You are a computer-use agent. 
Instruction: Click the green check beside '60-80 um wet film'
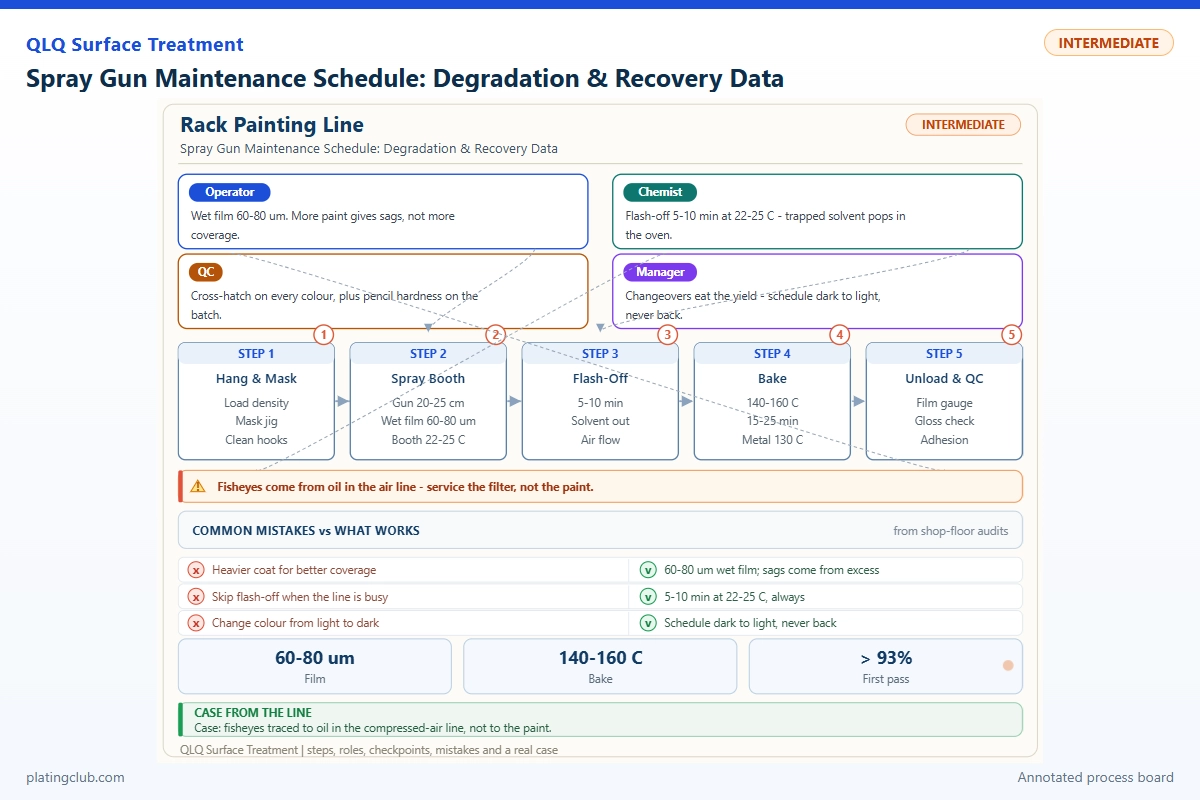pos(648,570)
